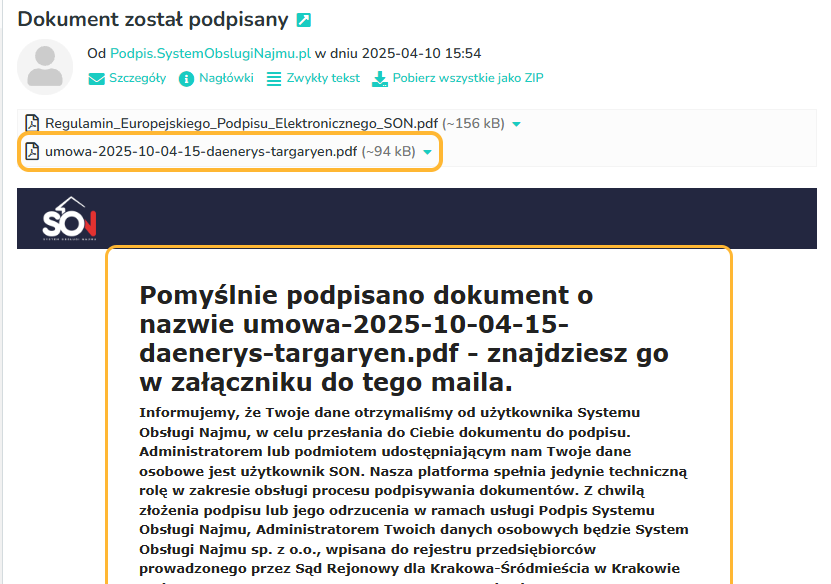The image size is (831, 584).
Task: Click the Szczegóły envelope icon
Action: [96, 79]
